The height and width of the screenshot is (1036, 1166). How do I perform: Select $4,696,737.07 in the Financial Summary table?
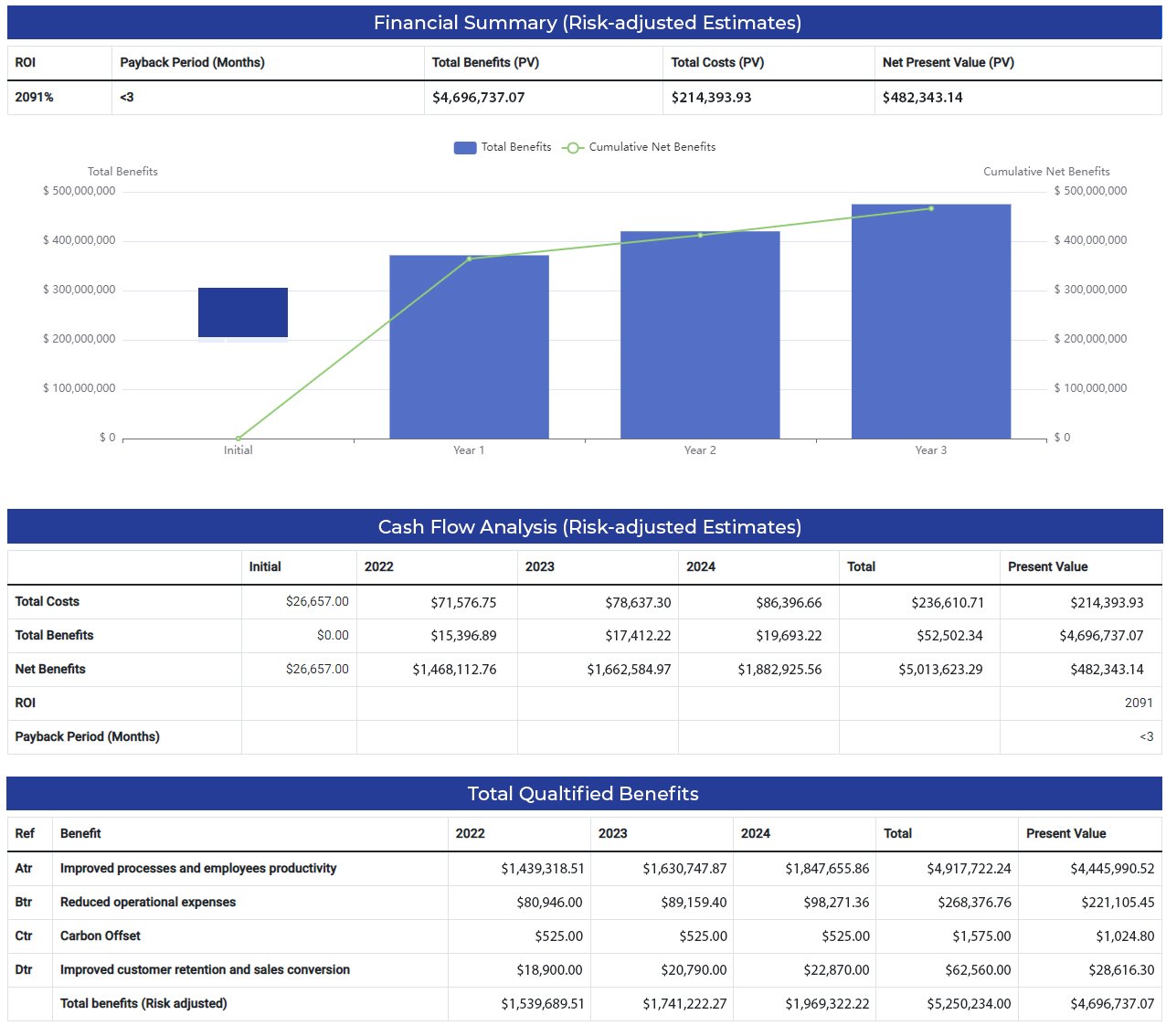[x=479, y=98]
